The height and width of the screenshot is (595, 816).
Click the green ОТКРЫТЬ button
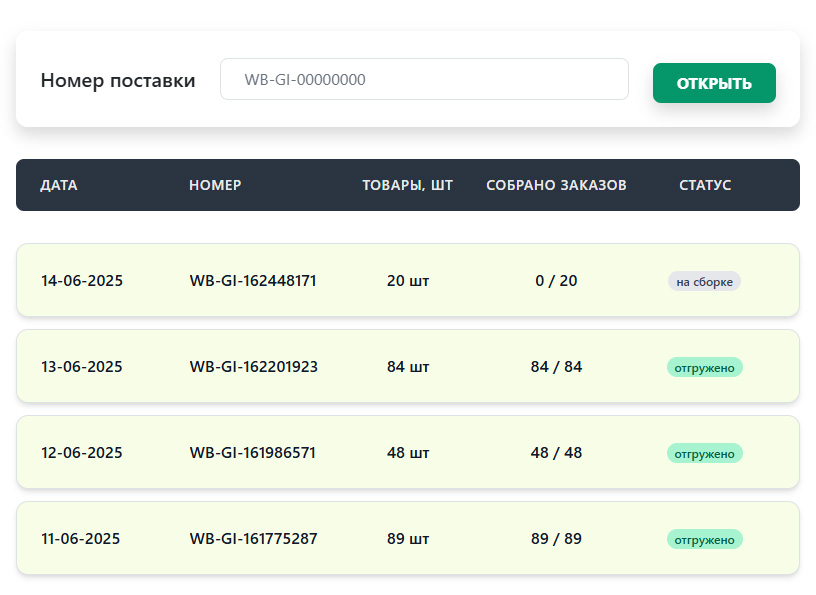click(714, 83)
